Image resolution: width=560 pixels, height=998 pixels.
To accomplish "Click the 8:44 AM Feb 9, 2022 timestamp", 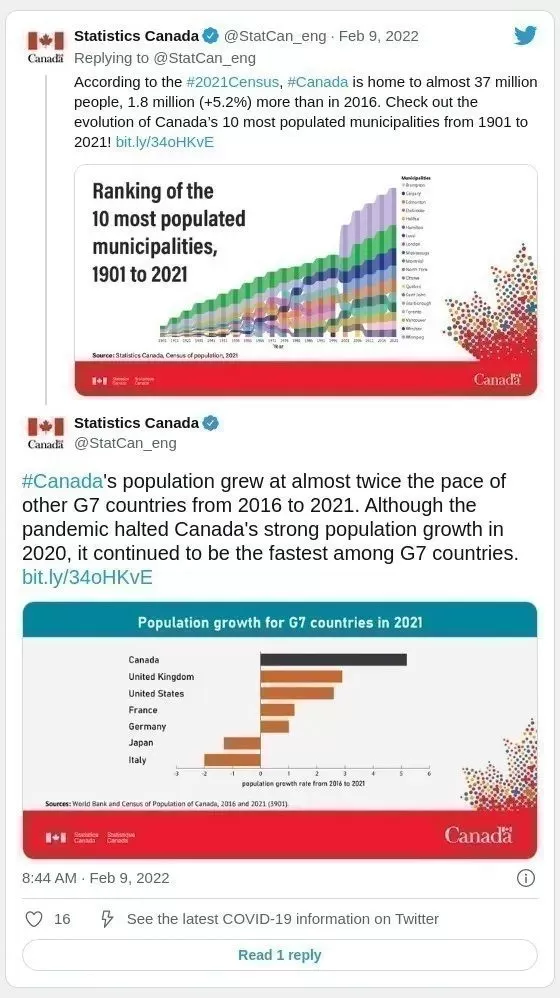I will [95, 878].
